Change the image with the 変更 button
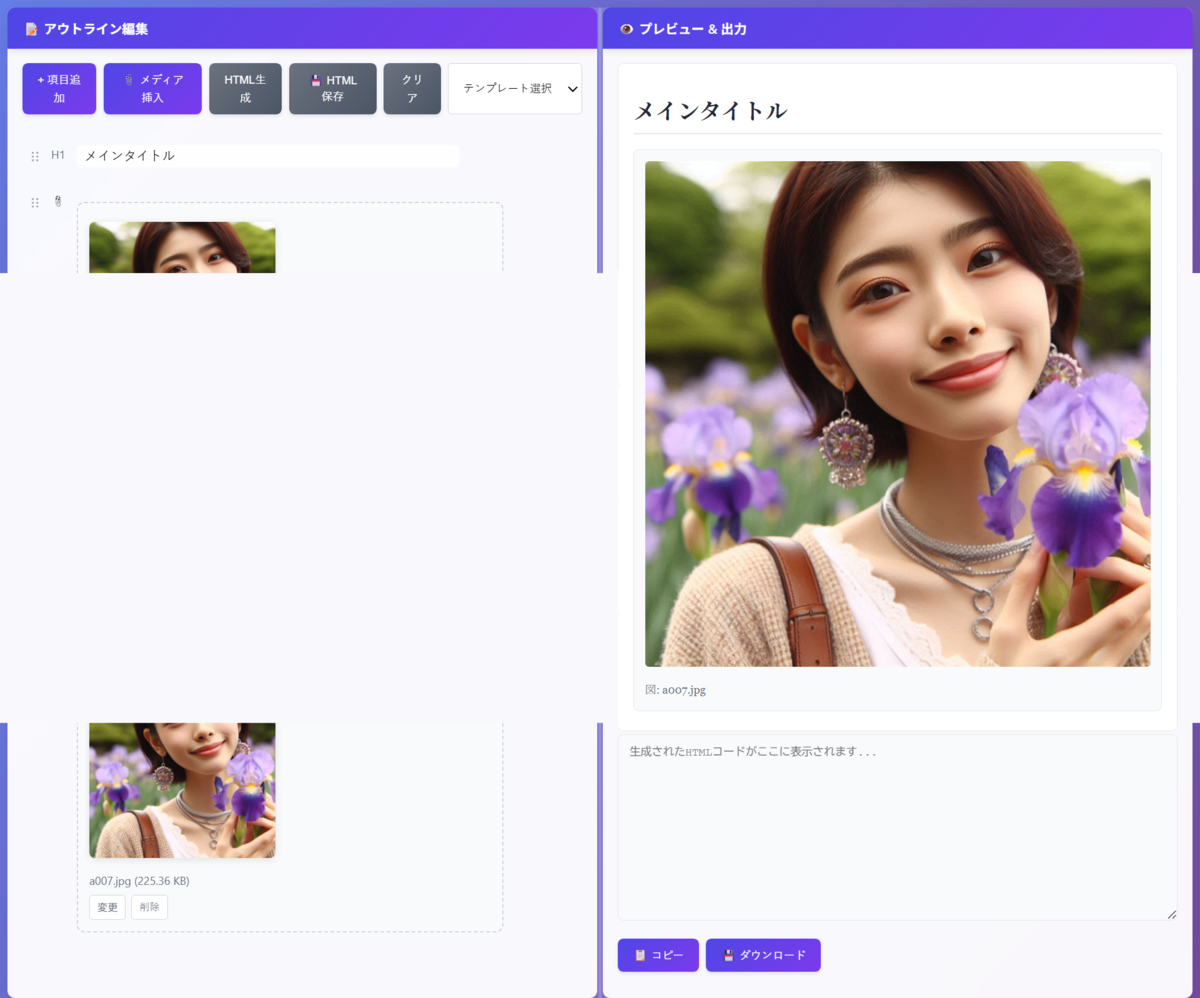The height and width of the screenshot is (998, 1200). point(107,907)
